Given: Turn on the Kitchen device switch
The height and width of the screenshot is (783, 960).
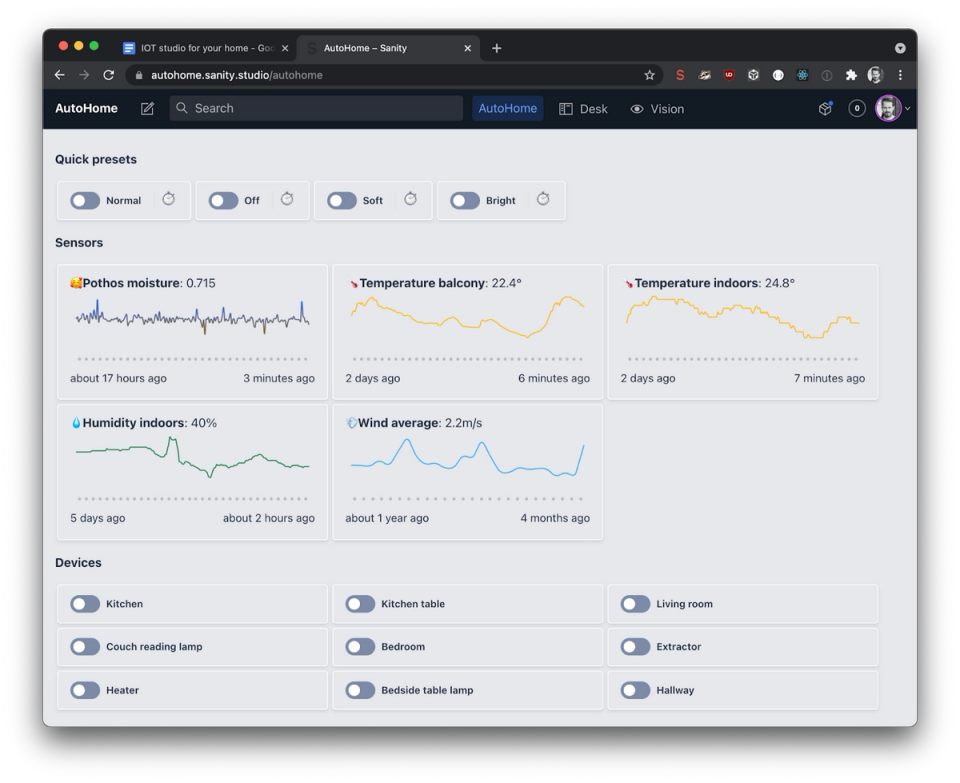Looking at the screenshot, I should [85, 604].
